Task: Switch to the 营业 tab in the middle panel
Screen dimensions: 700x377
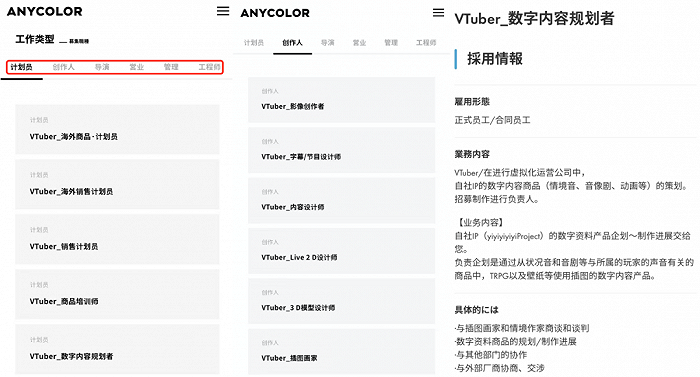Action: (x=359, y=42)
